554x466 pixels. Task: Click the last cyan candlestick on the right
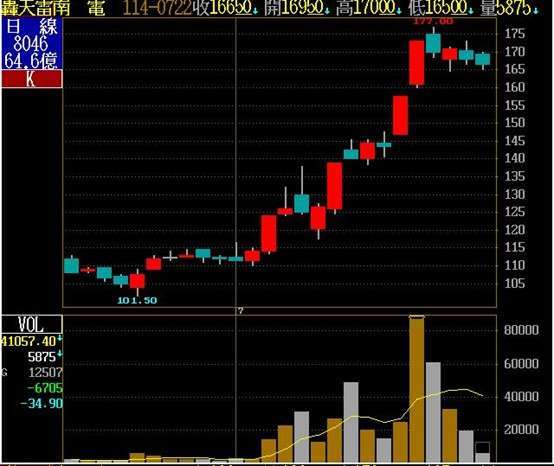(483, 59)
